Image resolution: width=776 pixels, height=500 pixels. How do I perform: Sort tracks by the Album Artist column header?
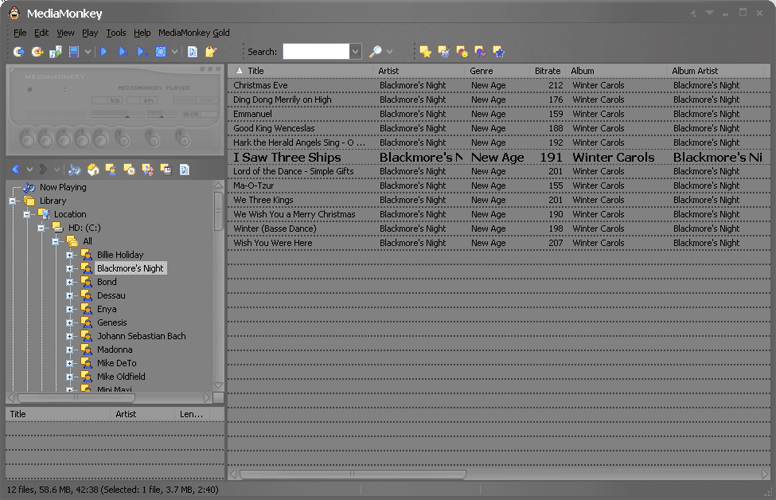click(717, 71)
